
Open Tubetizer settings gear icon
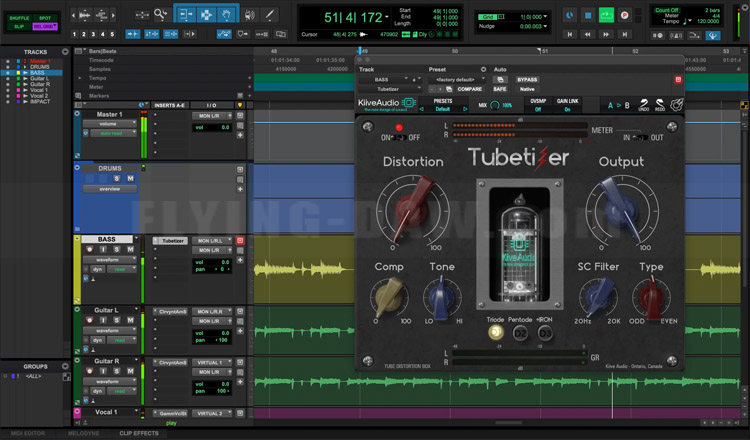(x=676, y=105)
